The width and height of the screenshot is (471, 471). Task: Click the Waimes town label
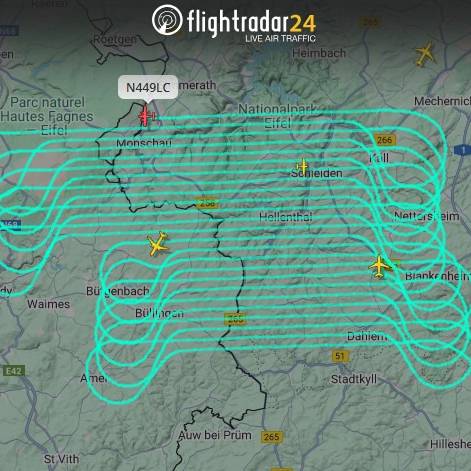49,304
